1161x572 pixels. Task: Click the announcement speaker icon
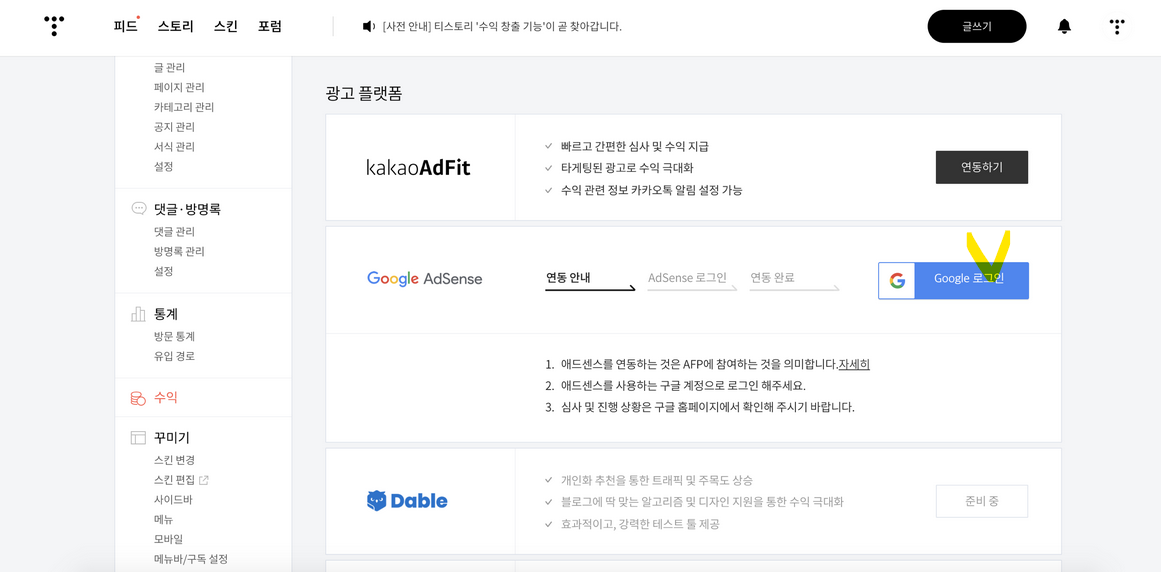point(369,27)
